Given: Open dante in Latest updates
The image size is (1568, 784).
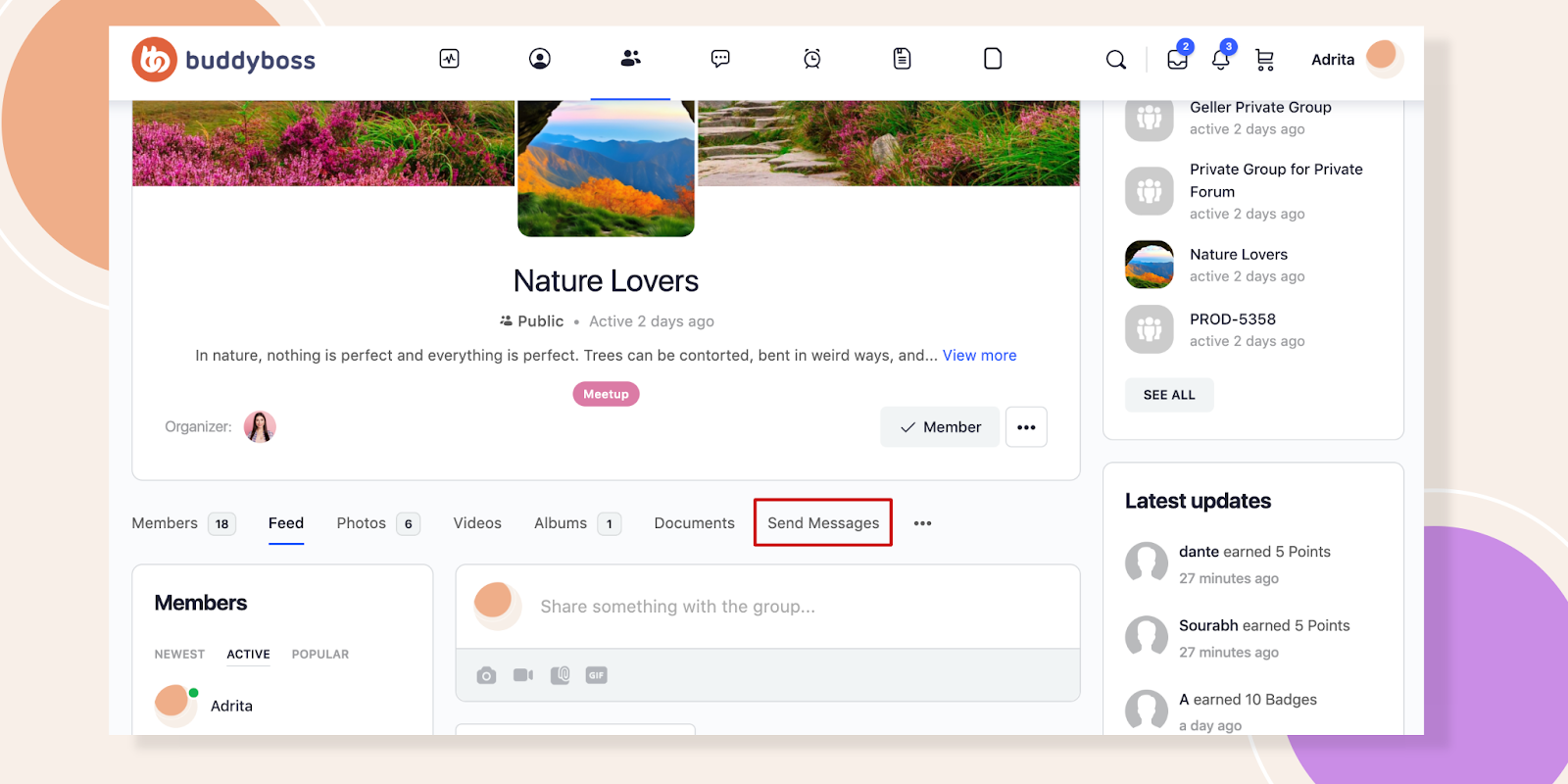Looking at the screenshot, I should (1199, 552).
